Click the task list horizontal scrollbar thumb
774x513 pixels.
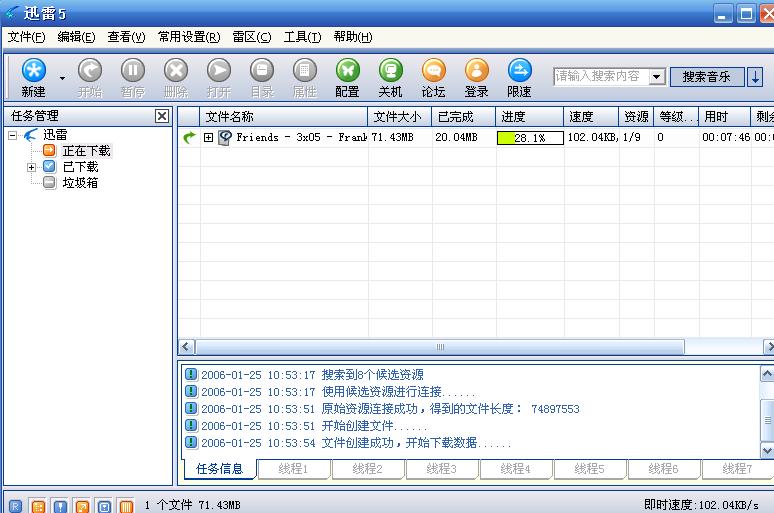(440, 347)
